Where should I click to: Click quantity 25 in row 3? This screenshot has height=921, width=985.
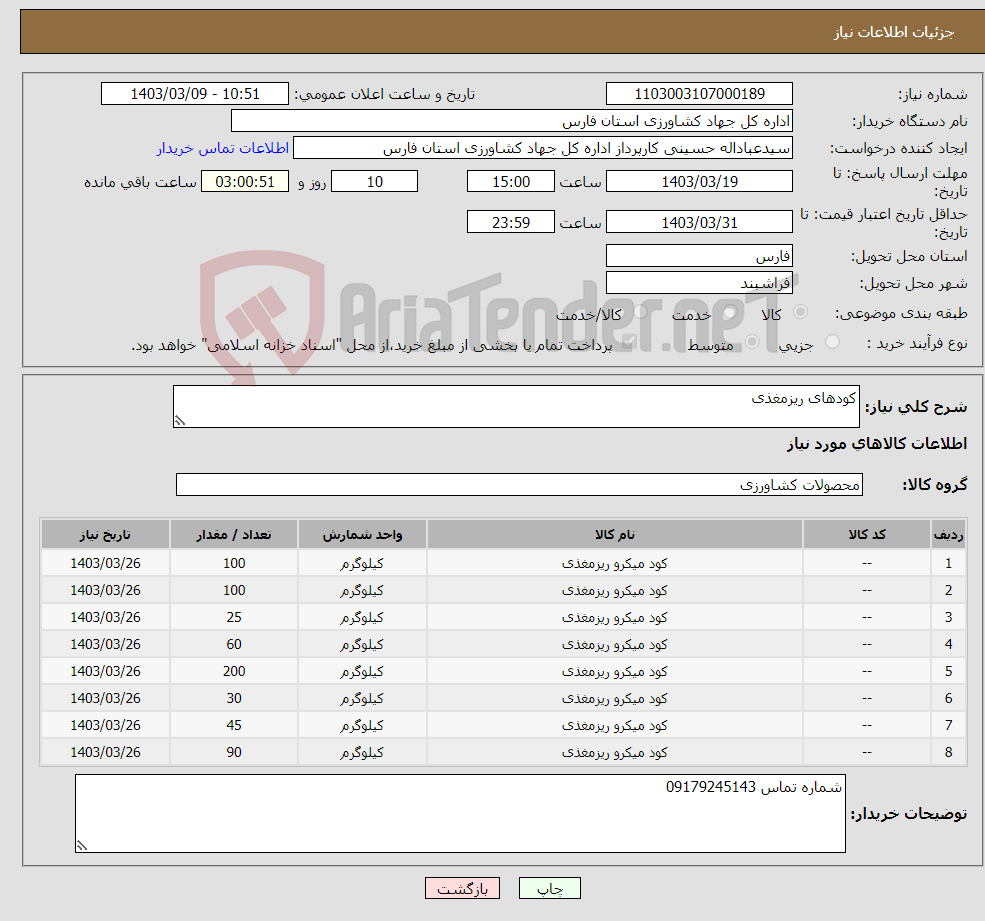(234, 617)
